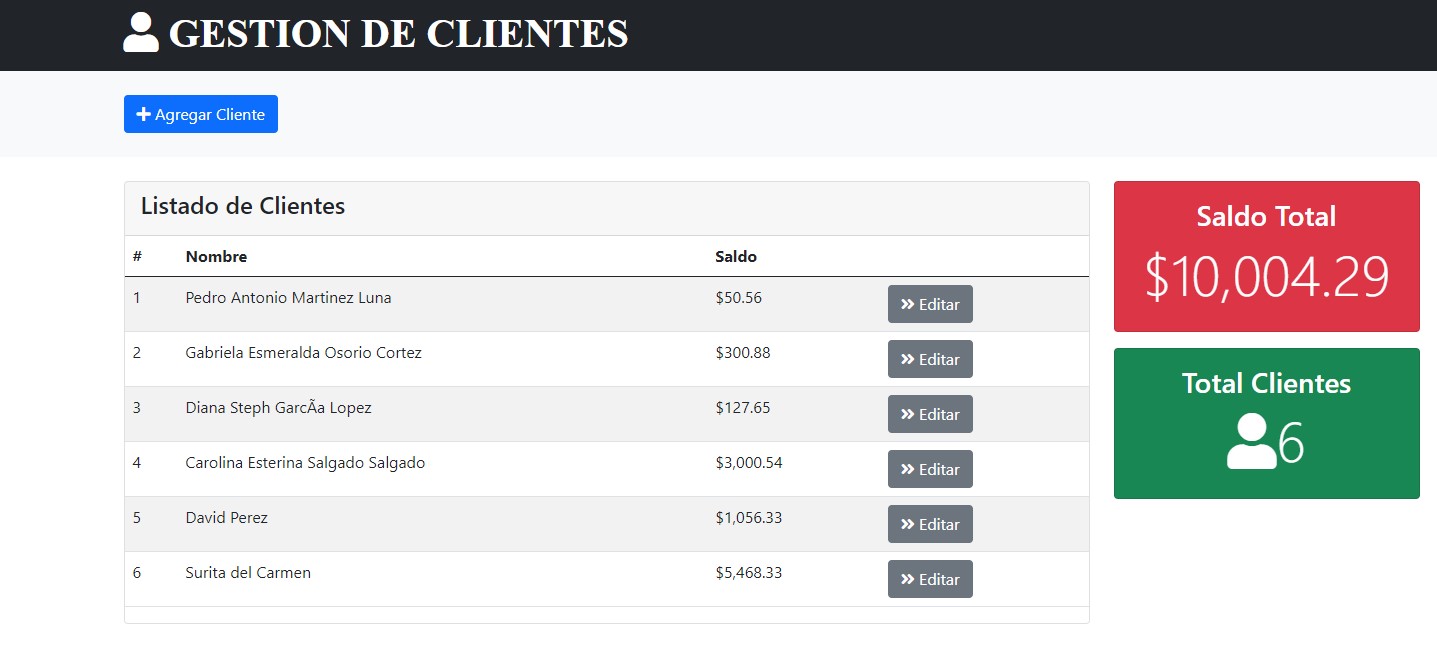Select the name Pedro Antonio Martinez Luna
Image resolution: width=1437 pixels, height=668 pixels.
pyautogui.click(x=288, y=298)
